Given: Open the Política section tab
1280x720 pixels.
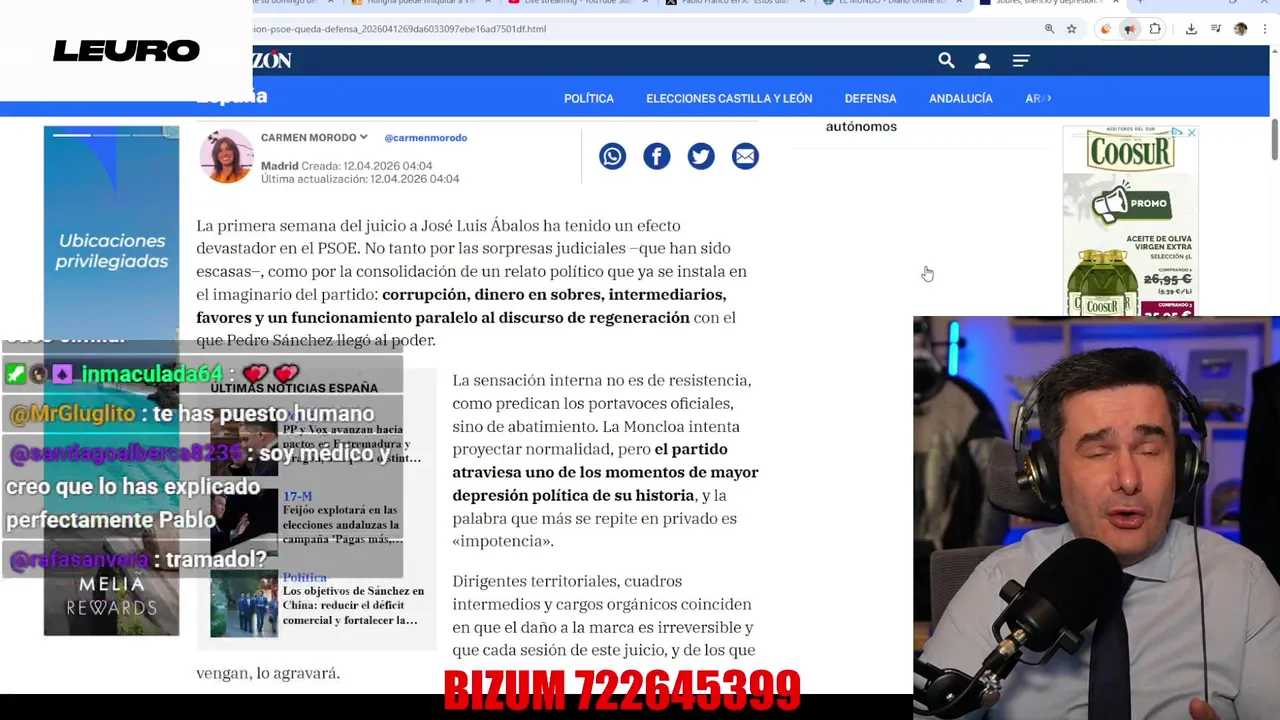Looking at the screenshot, I should 589,98.
